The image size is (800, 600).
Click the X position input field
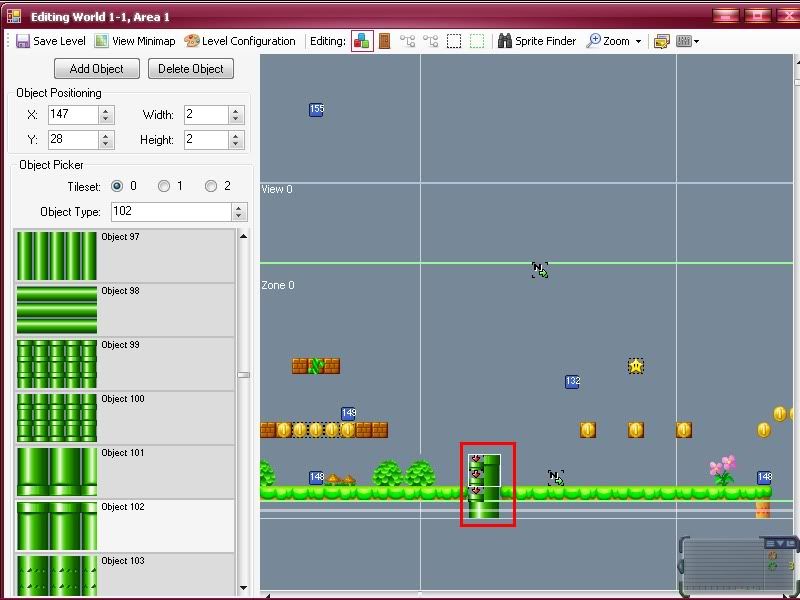click(x=73, y=115)
